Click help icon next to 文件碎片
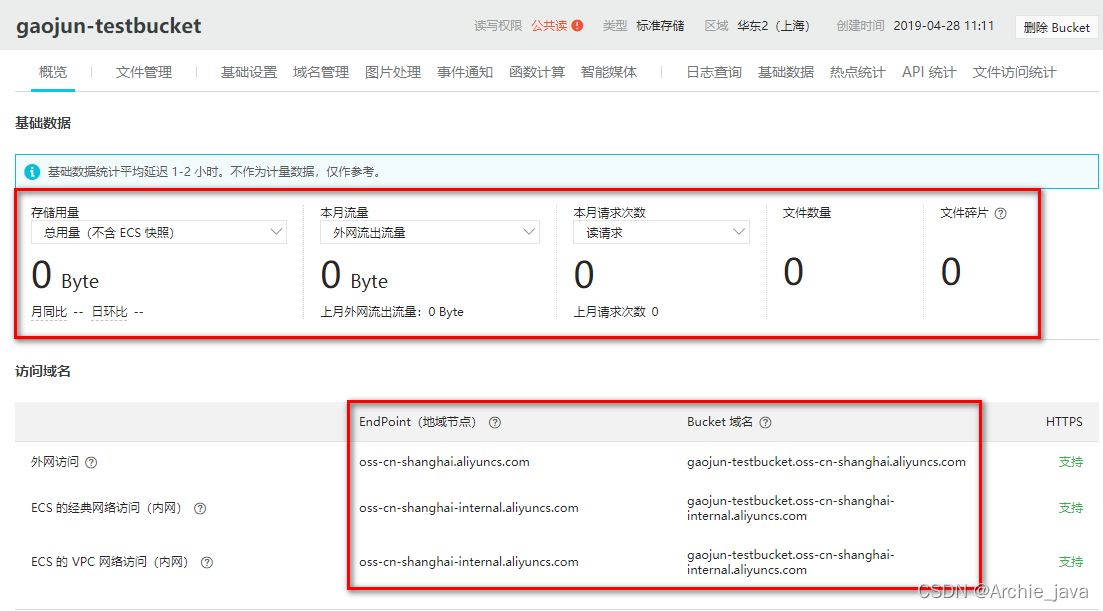The image size is (1103, 611). [x=1000, y=213]
